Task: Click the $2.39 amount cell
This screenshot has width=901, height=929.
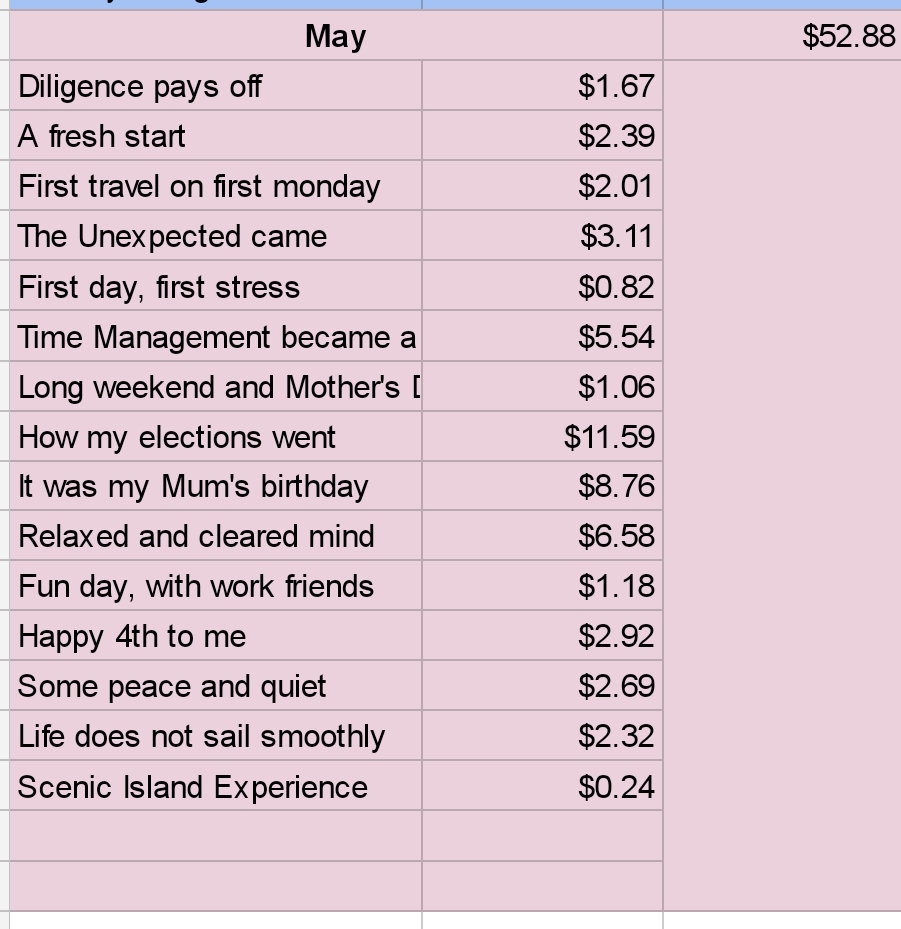Action: coord(542,136)
